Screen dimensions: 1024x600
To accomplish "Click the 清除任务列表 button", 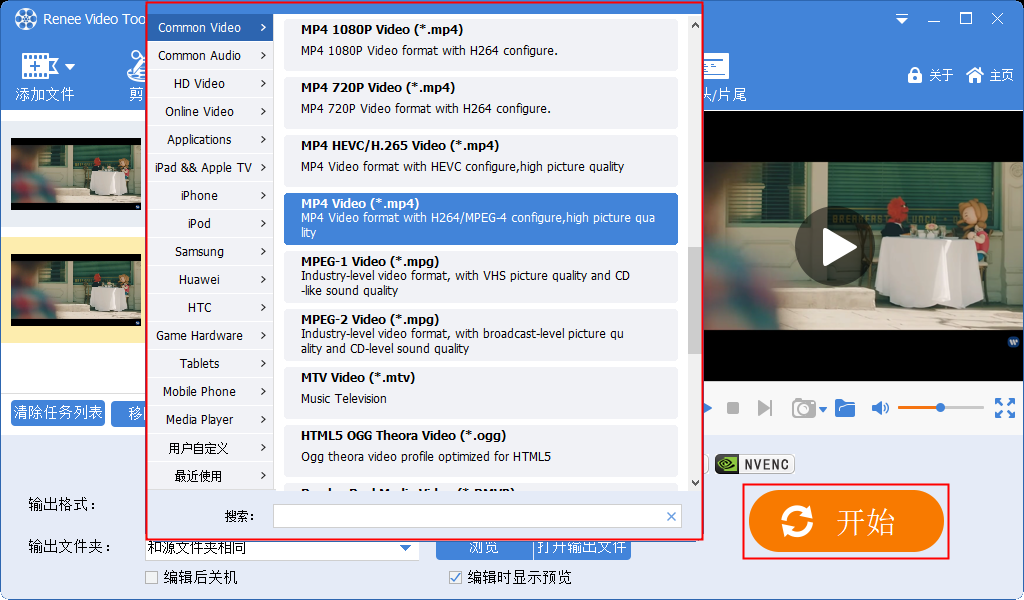I will [58, 413].
